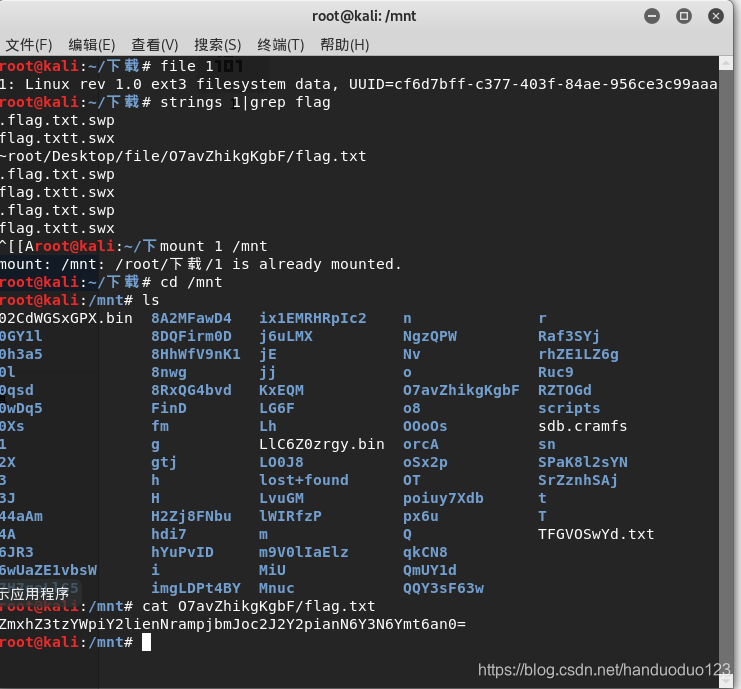Open the 搜索(S) menu

coord(217,45)
